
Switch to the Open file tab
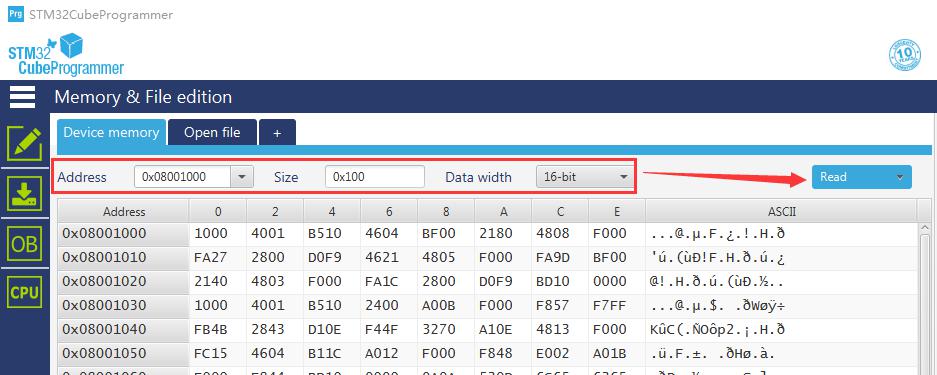[212, 132]
